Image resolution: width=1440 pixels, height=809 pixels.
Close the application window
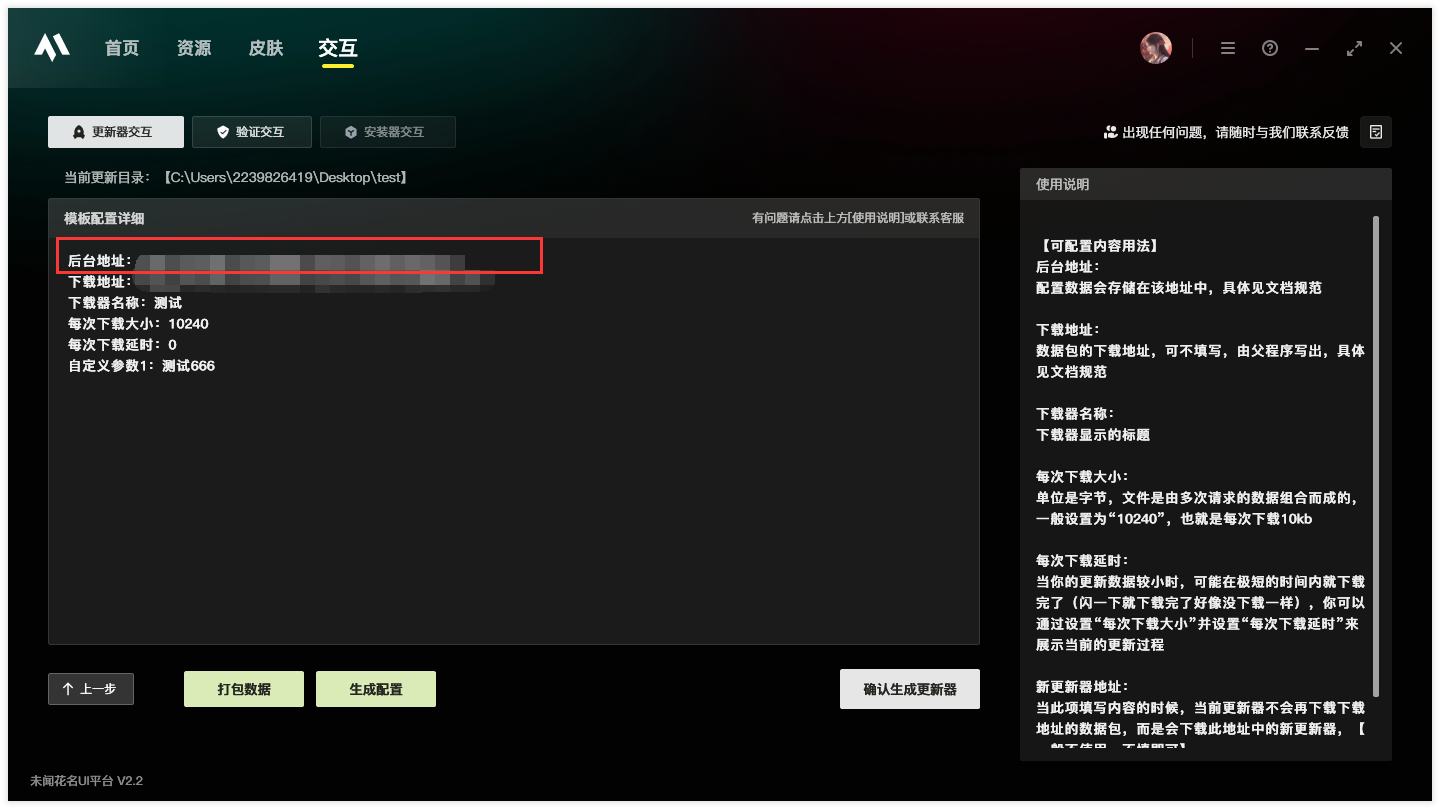(1396, 48)
